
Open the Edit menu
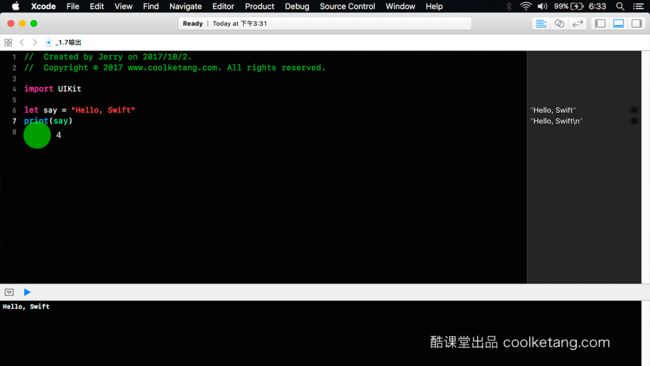(97, 6)
